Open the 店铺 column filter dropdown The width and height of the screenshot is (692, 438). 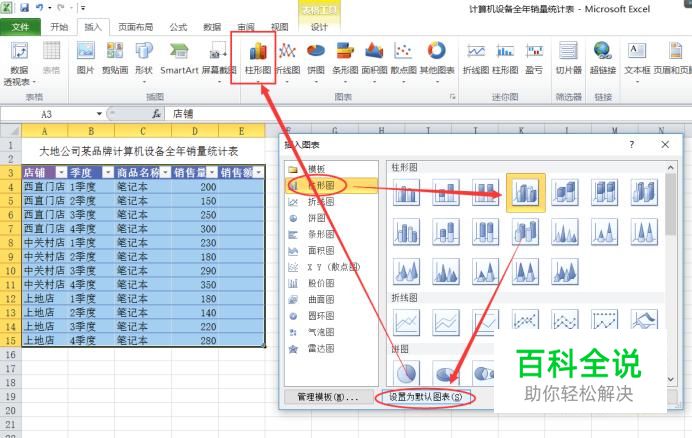[61, 172]
